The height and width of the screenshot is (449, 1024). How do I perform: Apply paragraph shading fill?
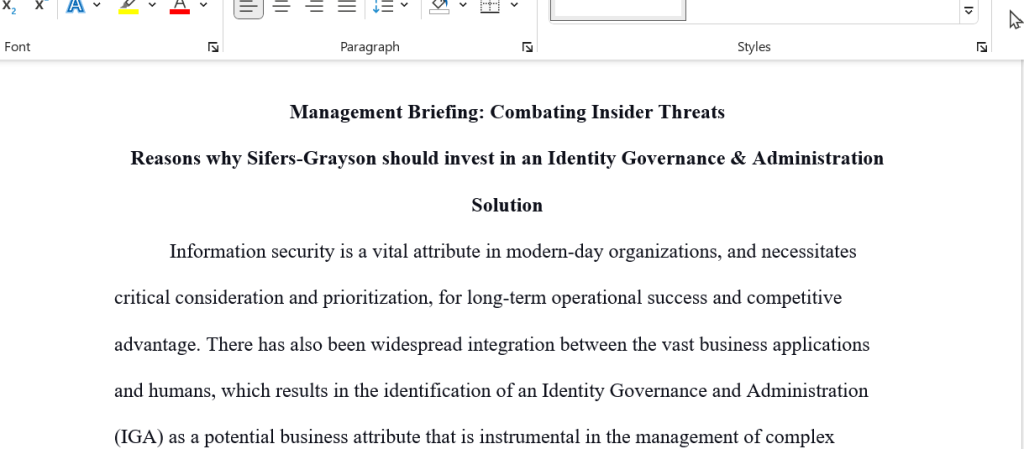click(440, 7)
